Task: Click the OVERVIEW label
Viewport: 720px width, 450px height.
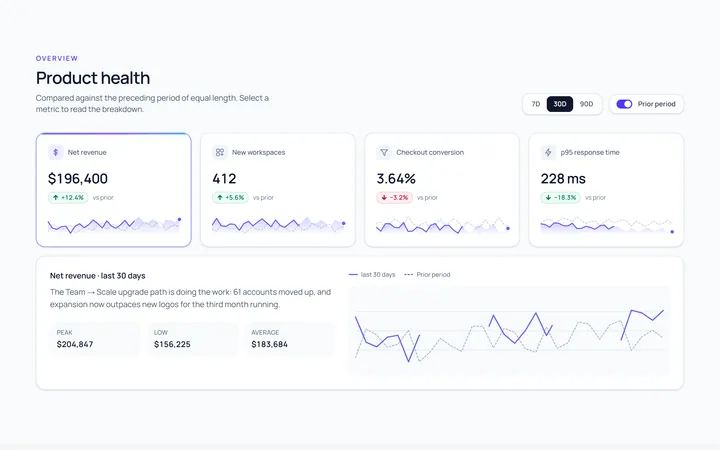Action: point(57,58)
